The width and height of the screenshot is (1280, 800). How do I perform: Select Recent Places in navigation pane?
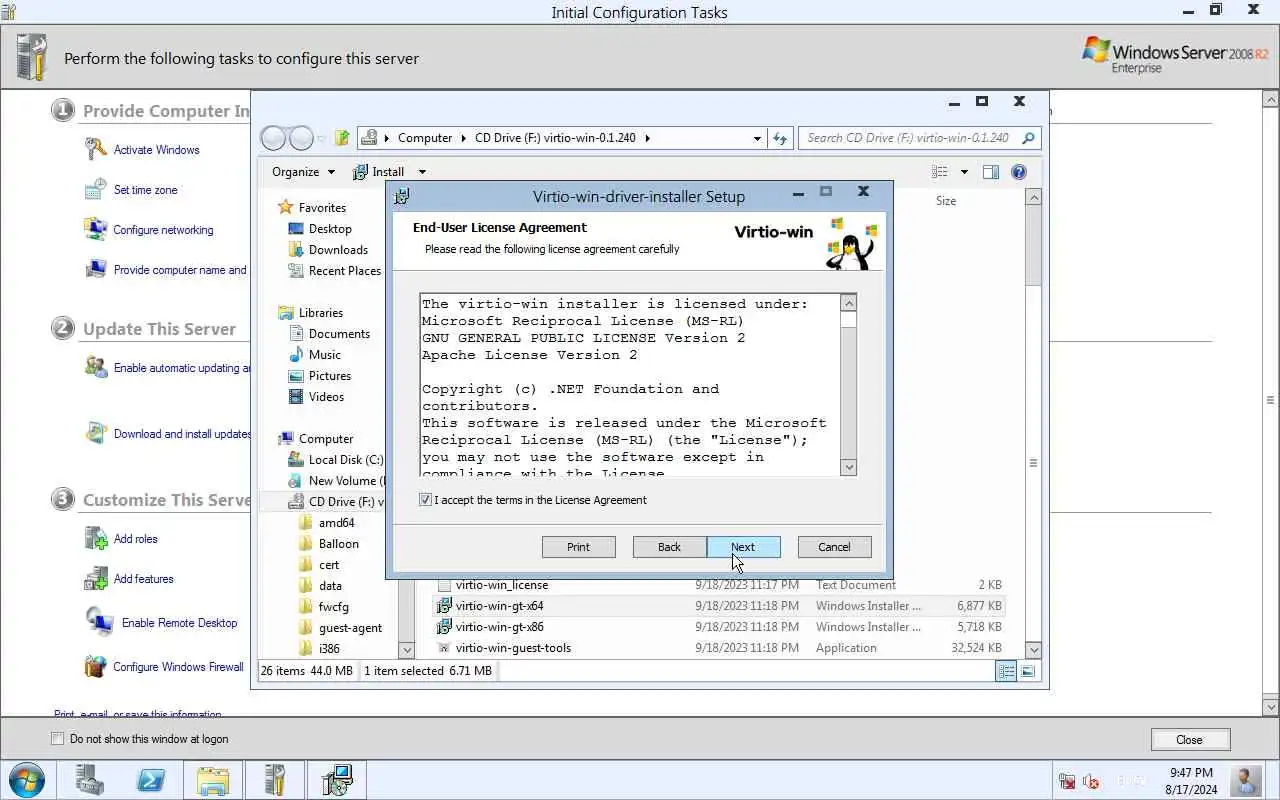point(344,271)
